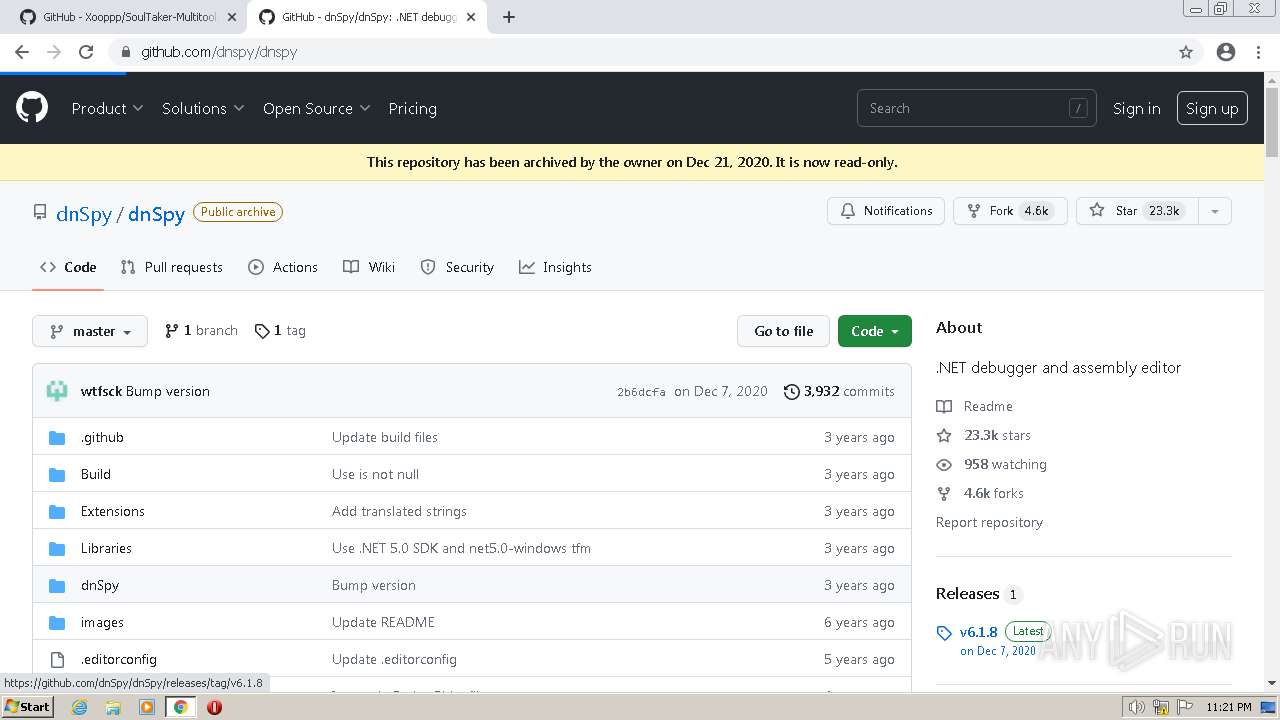Open File Explorer from taskbar

pos(113,707)
